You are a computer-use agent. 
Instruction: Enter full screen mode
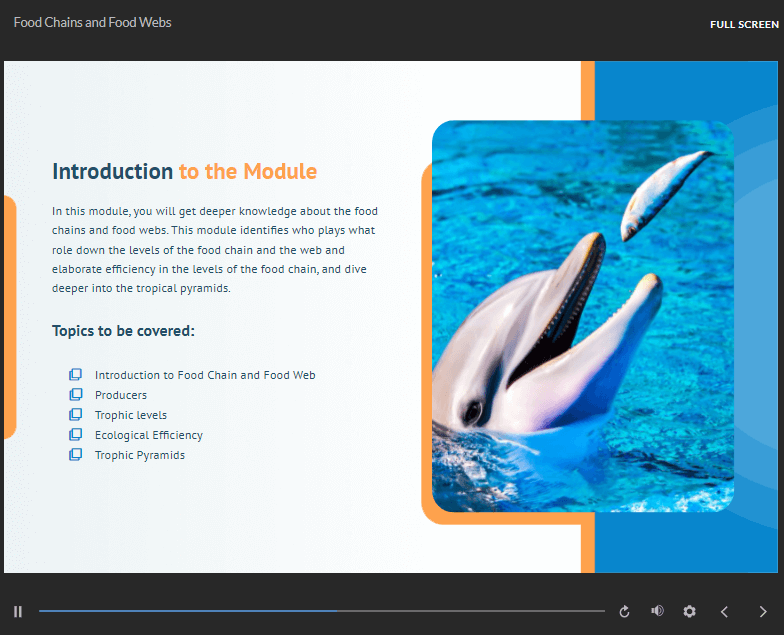click(x=744, y=24)
